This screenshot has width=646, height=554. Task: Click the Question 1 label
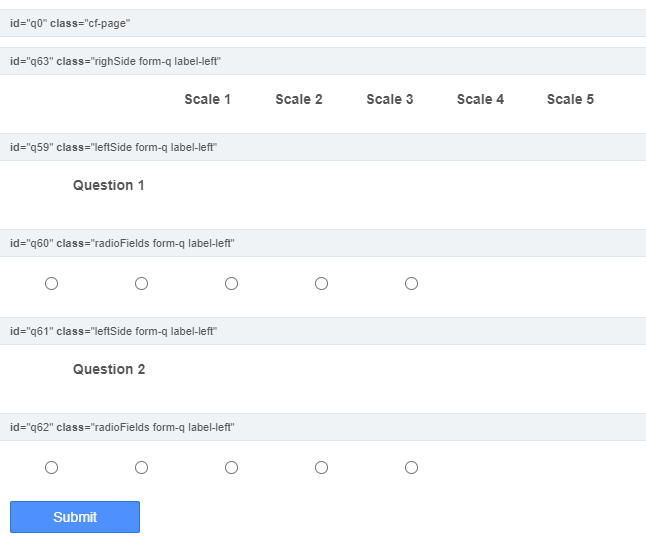[x=109, y=185]
